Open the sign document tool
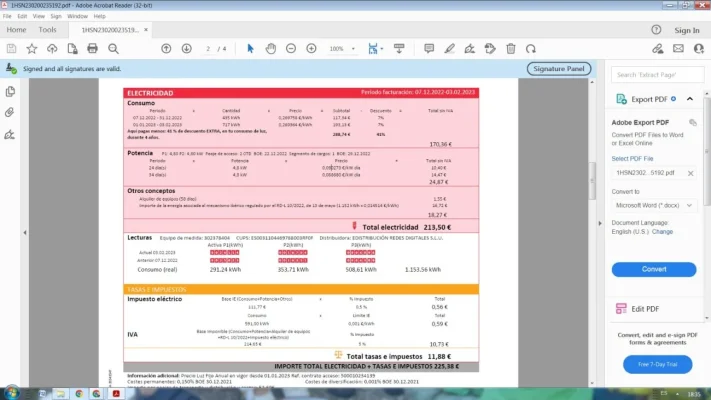 tap(470, 49)
